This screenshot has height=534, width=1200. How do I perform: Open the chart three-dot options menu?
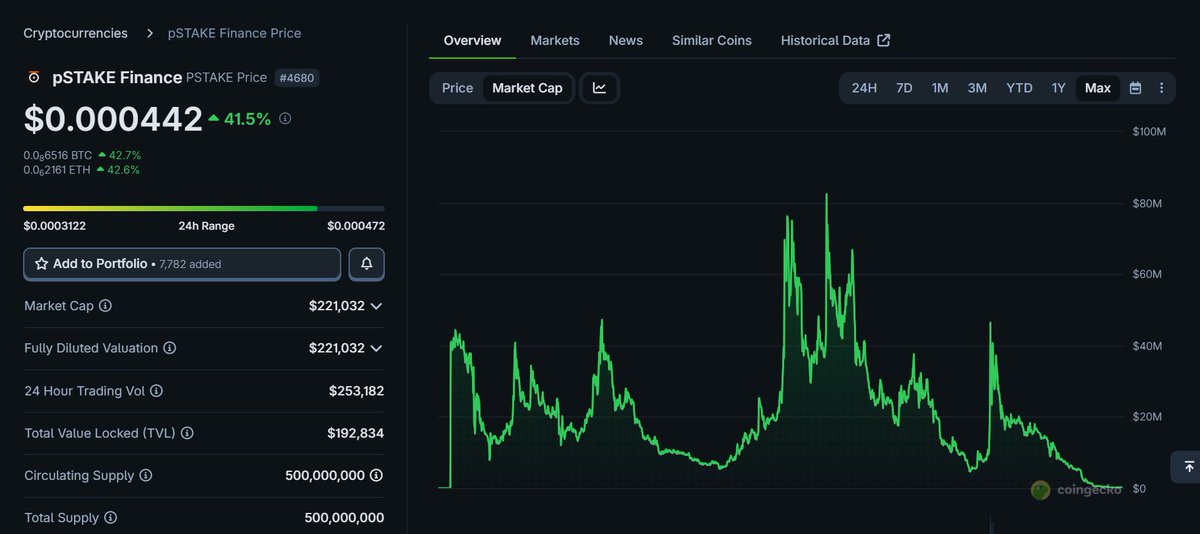[1161, 88]
